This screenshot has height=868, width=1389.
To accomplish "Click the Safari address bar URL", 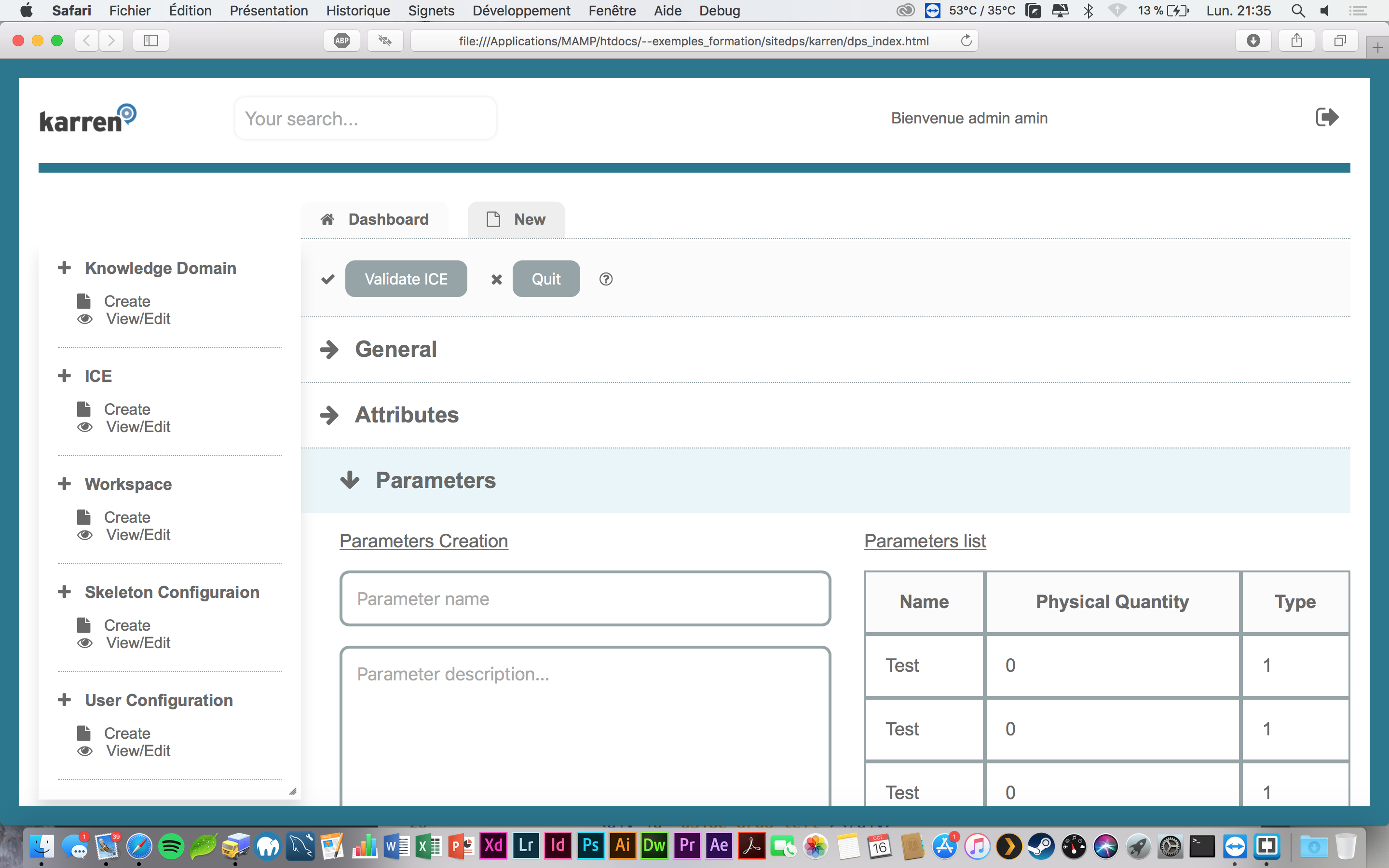I will (x=694, y=41).
